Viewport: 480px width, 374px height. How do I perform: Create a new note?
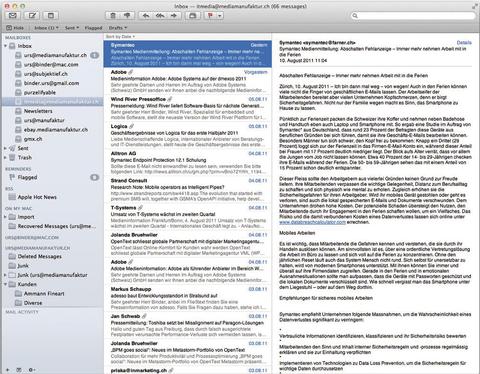click(51, 15)
